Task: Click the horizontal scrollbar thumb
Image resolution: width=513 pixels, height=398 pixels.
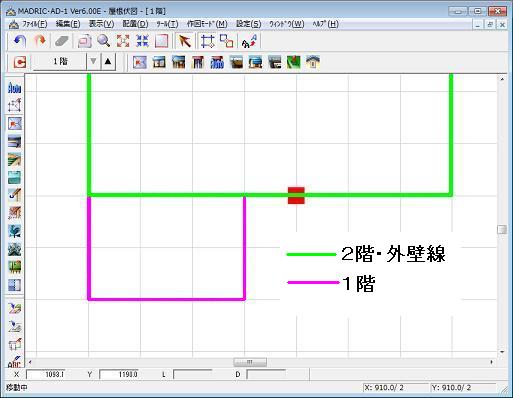Action: 250,362
